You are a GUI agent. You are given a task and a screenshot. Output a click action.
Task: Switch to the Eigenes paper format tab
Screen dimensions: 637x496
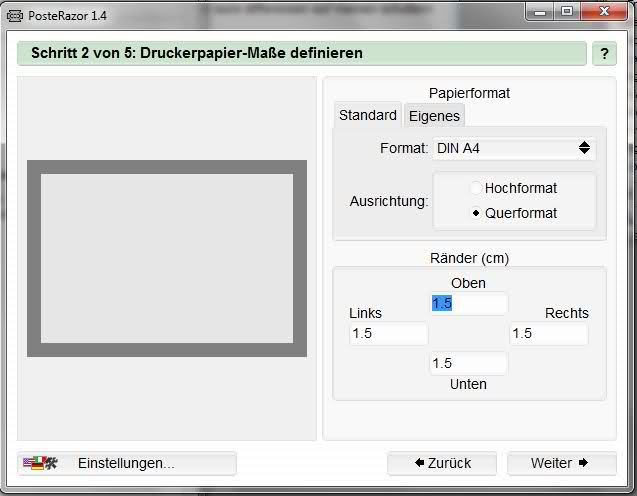coord(434,116)
